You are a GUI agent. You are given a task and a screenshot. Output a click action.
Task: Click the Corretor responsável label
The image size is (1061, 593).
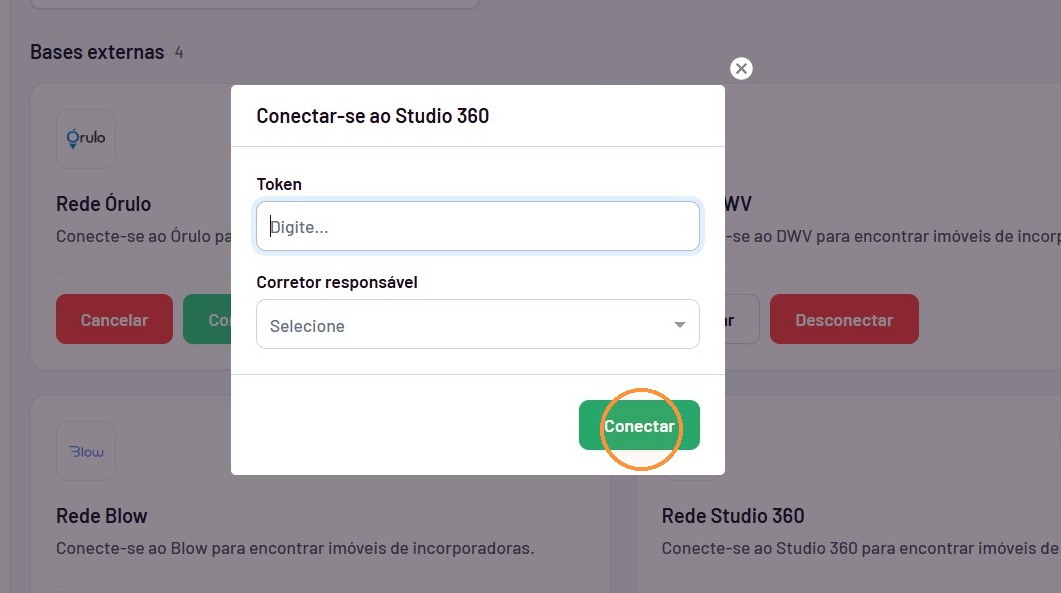(337, 282)
